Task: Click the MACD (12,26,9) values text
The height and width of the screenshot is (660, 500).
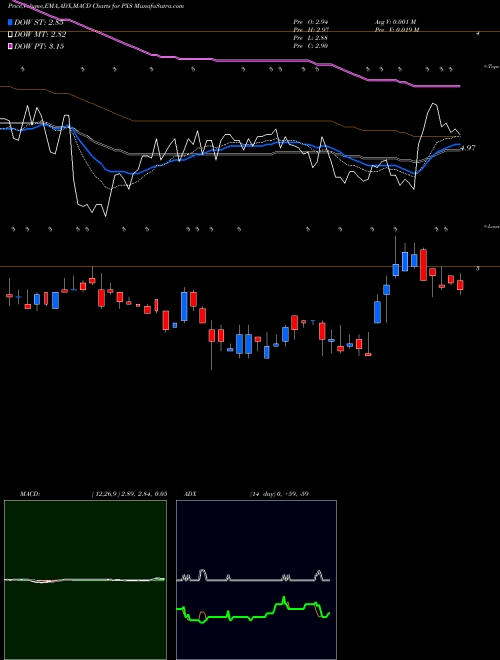Action: 129,494
